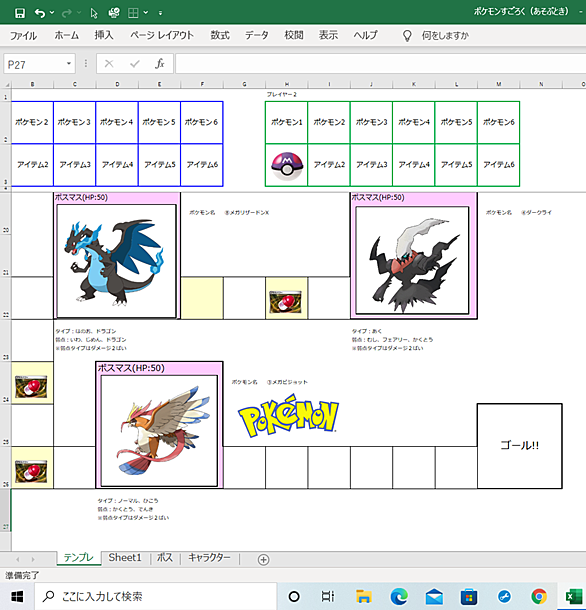This screenshot has width=586, height=610.
Task: Switch to the 表示 tab
Action: (328, 35)
